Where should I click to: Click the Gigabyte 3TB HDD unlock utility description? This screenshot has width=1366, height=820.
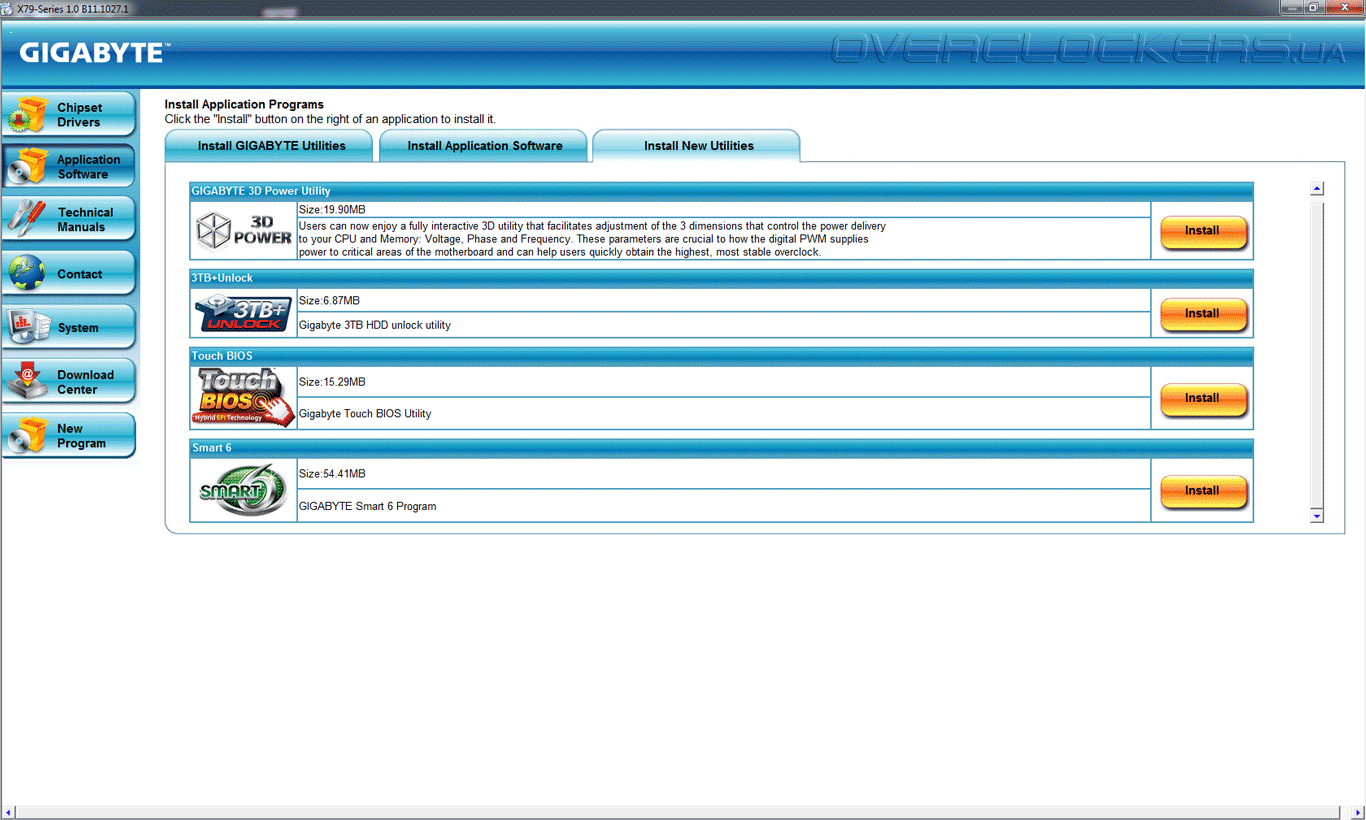pos(375,325)
